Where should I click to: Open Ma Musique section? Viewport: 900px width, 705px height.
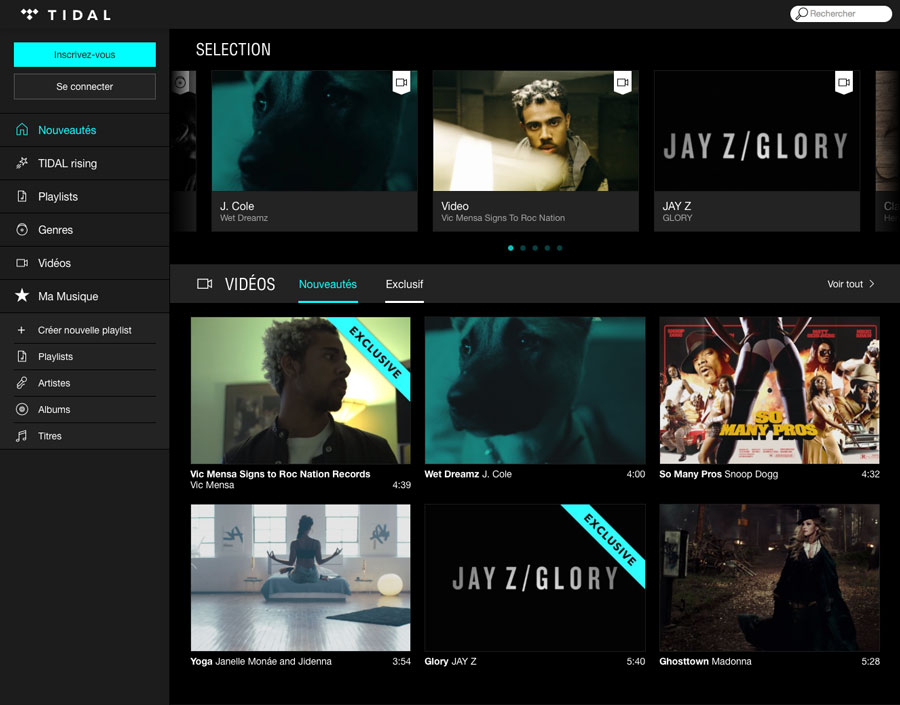pos(84,296)
